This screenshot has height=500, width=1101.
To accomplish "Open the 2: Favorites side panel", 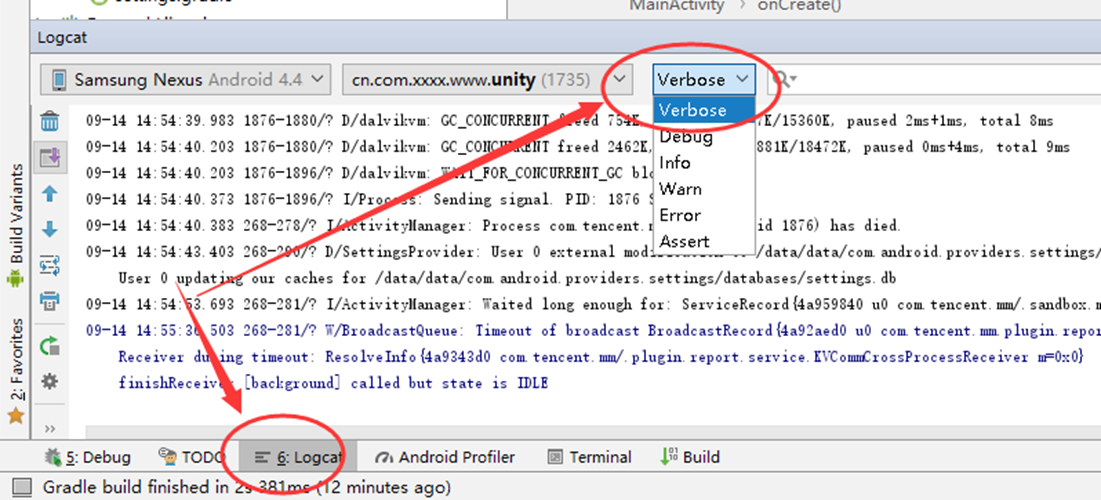I will (x=15, y=371).
